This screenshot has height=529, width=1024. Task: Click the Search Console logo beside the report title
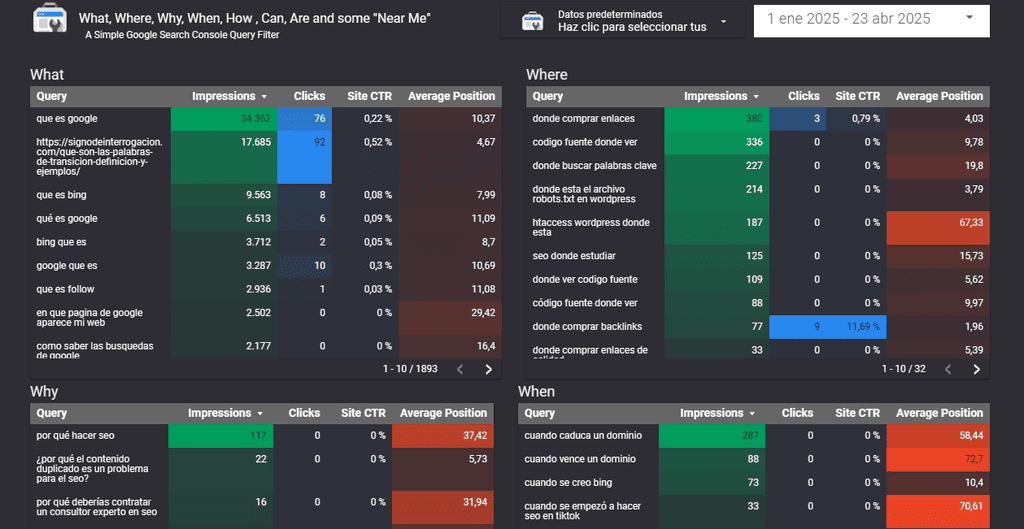pos(50,18)
